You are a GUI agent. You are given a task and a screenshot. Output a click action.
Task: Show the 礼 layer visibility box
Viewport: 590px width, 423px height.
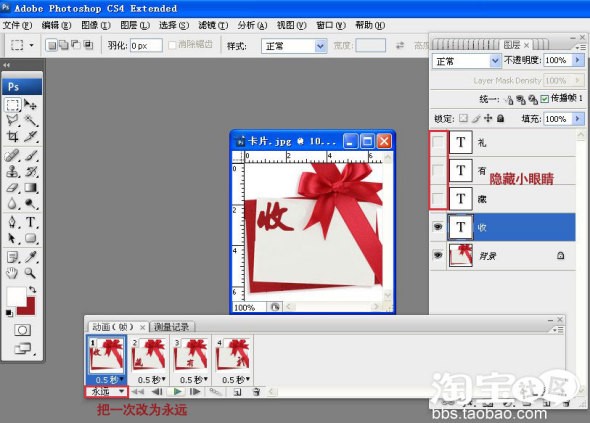pyautogui.click(x=438, y=142)
